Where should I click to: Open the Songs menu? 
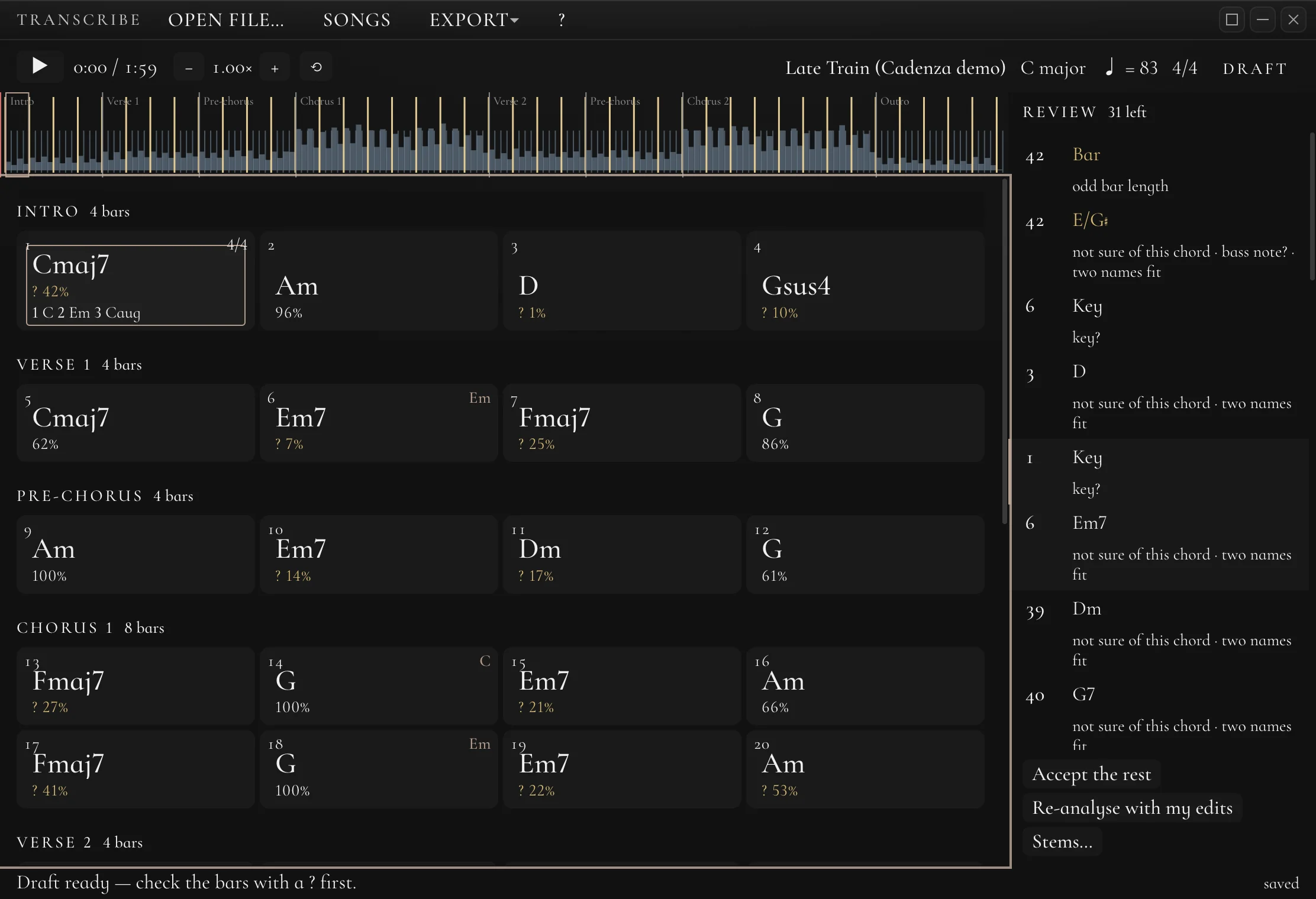point(357,20)
